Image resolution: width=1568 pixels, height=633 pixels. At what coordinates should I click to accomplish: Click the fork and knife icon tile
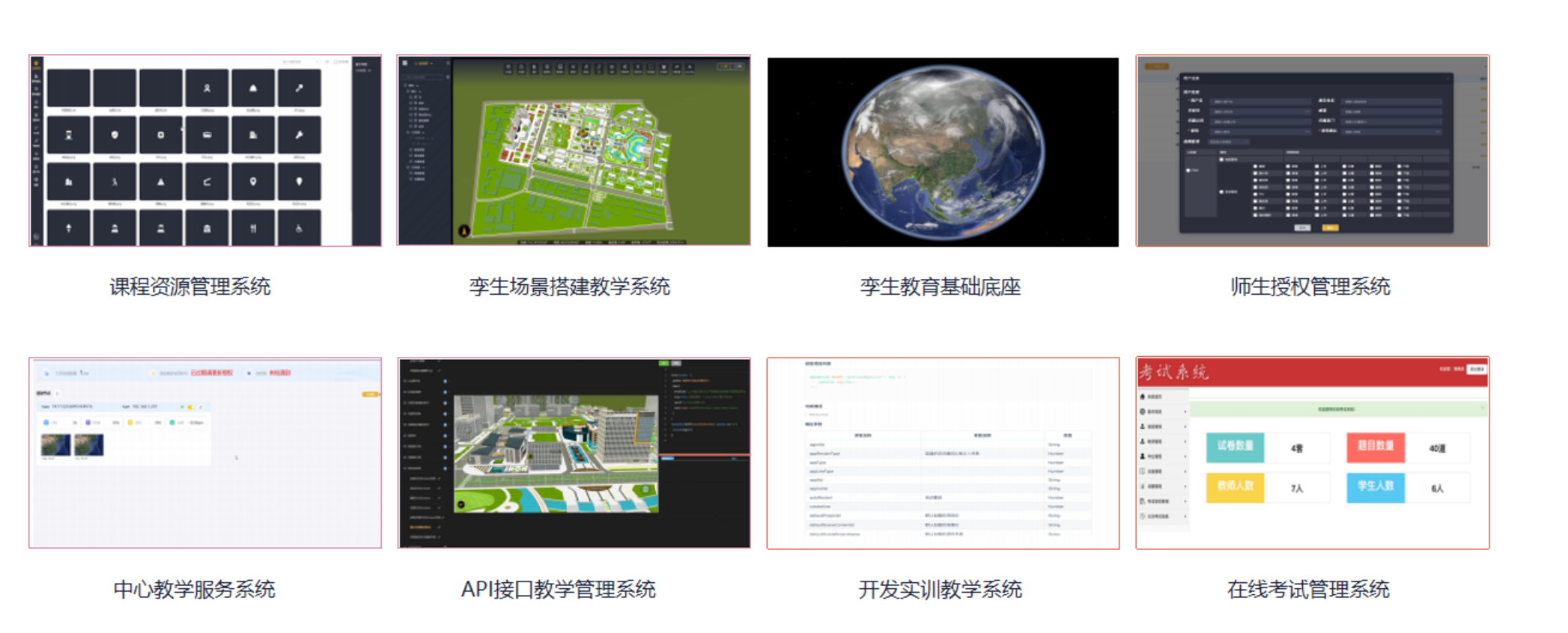(x=253, y=228)
